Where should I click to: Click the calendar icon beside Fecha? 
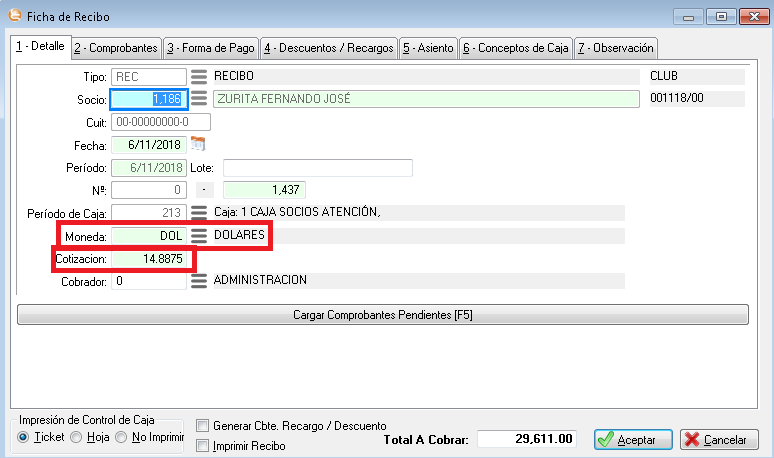(x=197, y=143)
